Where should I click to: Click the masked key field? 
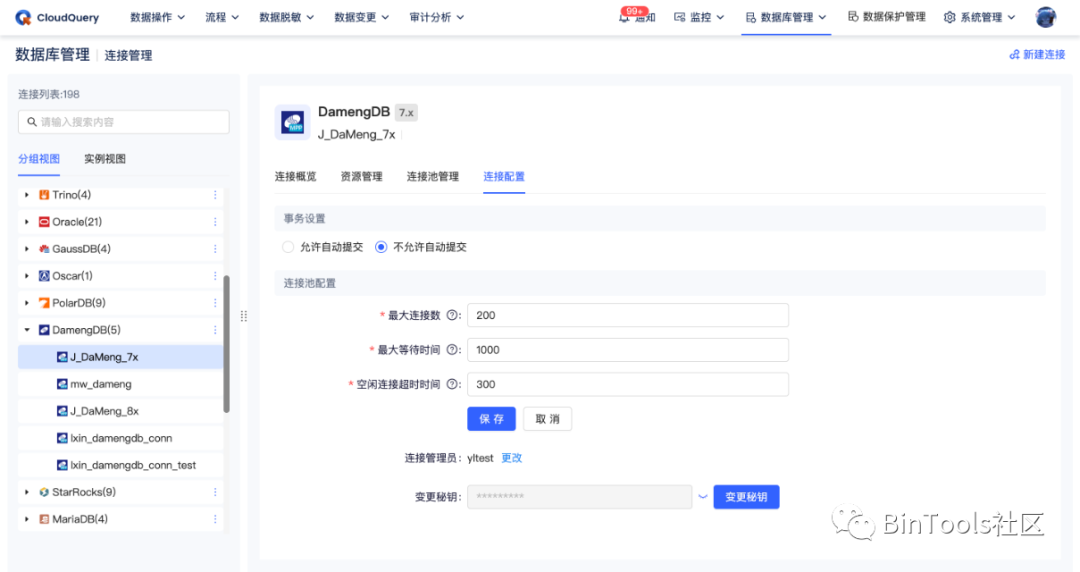coord(579,497)
